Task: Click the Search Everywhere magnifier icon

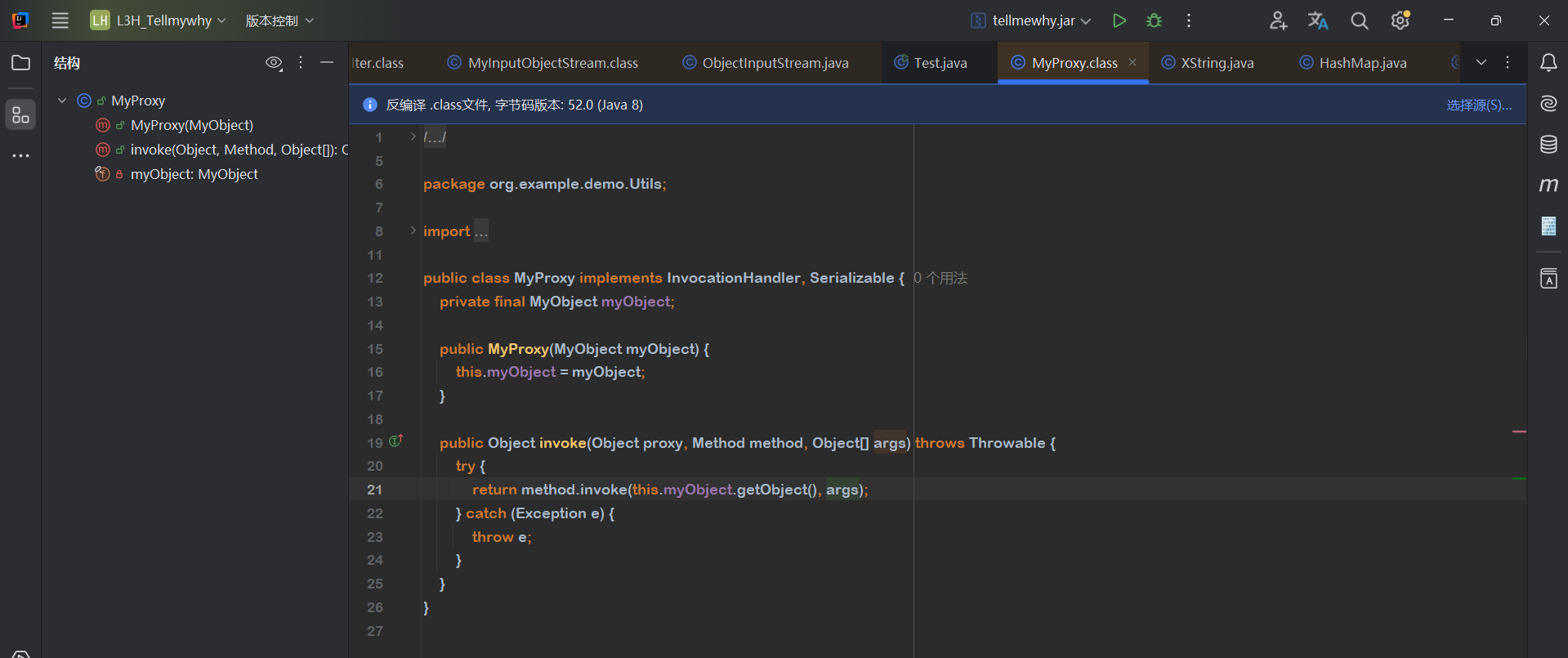Action: point(1359,20)
